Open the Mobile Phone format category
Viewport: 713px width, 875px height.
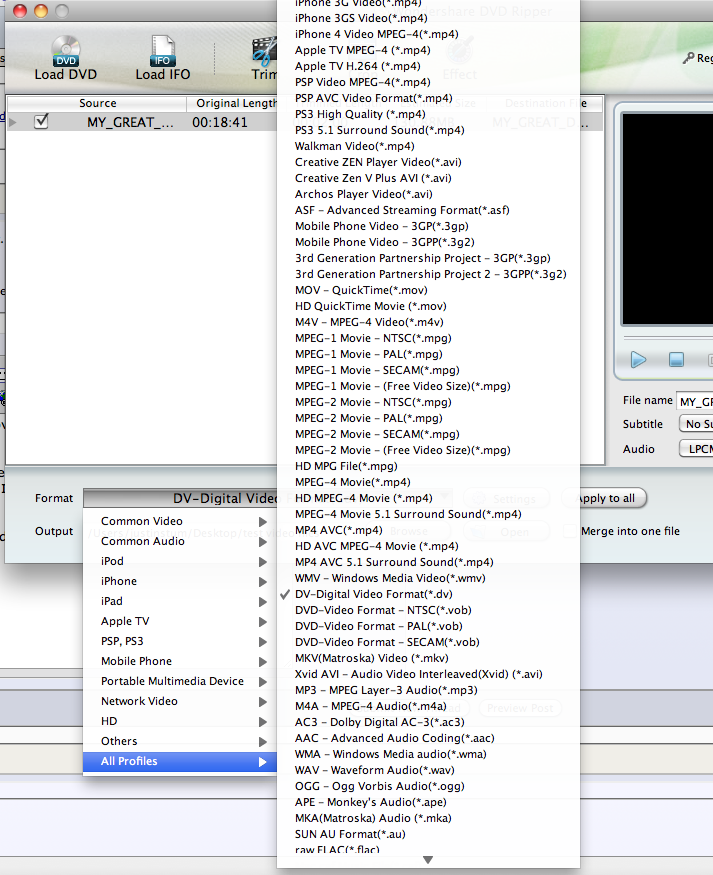coord(180,662)
